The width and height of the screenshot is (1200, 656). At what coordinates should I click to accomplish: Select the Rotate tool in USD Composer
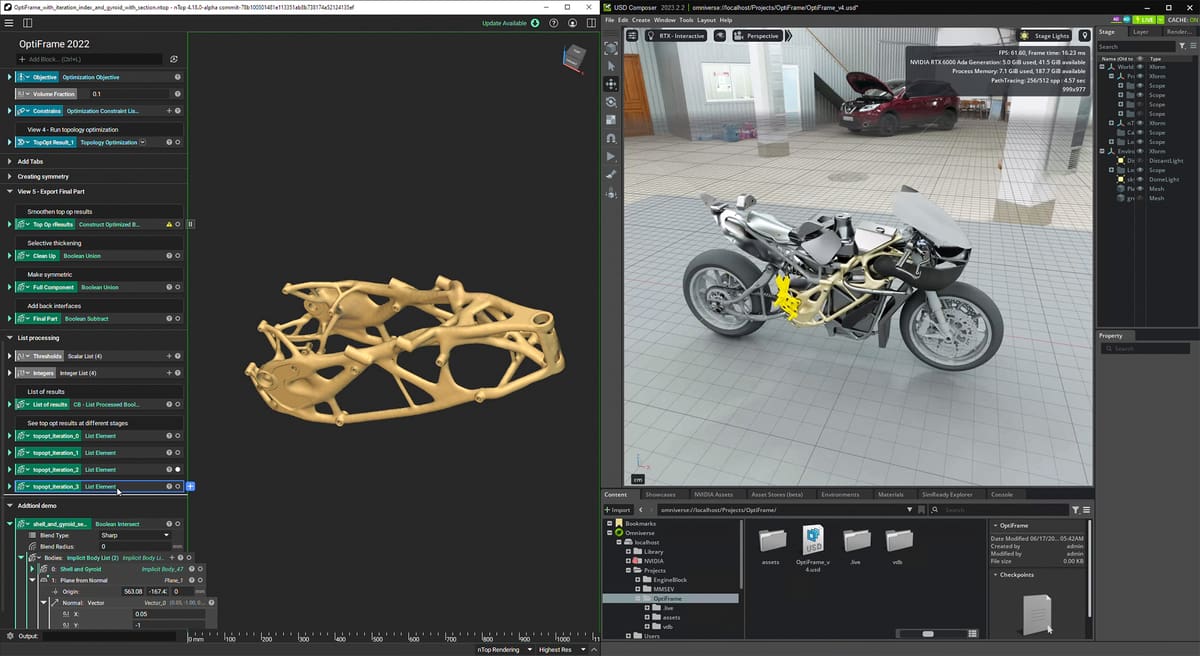611,102
